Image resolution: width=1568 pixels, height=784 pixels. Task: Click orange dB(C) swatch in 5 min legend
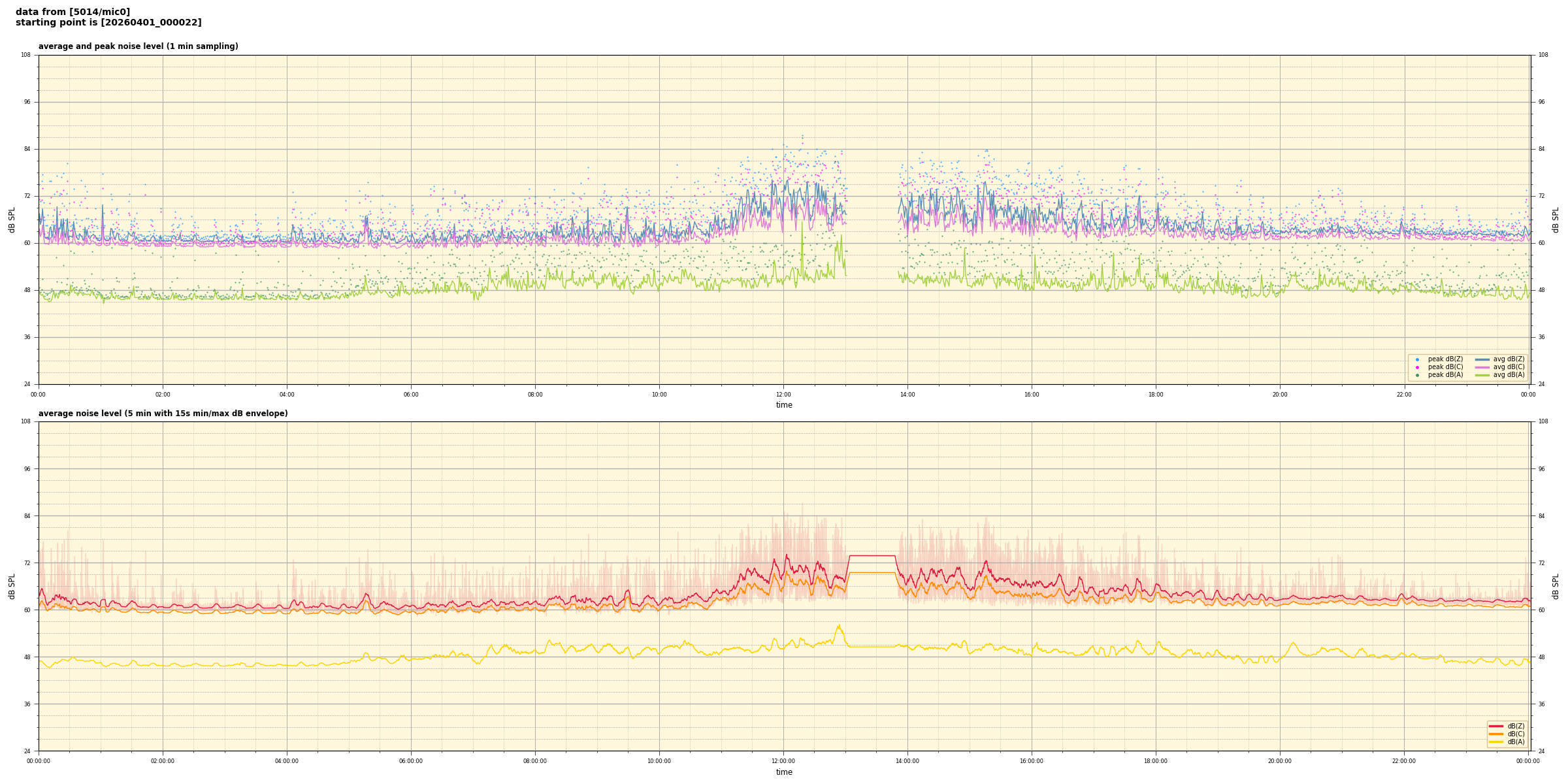click(1495, 734)
